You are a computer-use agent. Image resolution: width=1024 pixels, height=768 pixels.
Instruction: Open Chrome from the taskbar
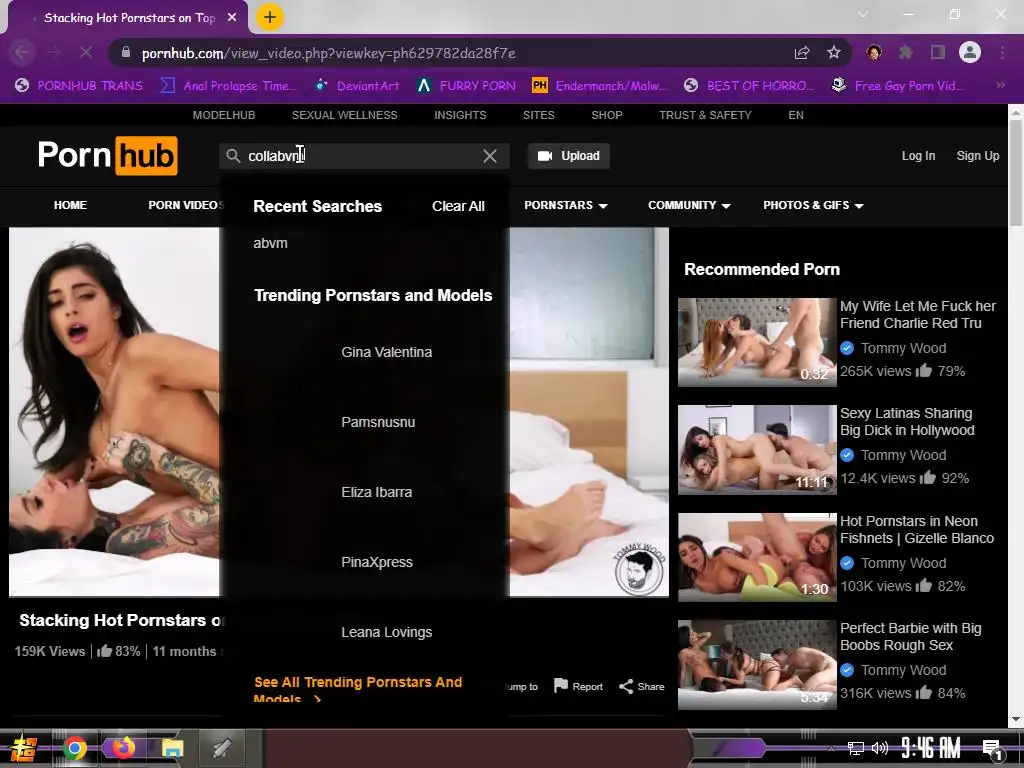pyautogui.click(x=74, y=748)
